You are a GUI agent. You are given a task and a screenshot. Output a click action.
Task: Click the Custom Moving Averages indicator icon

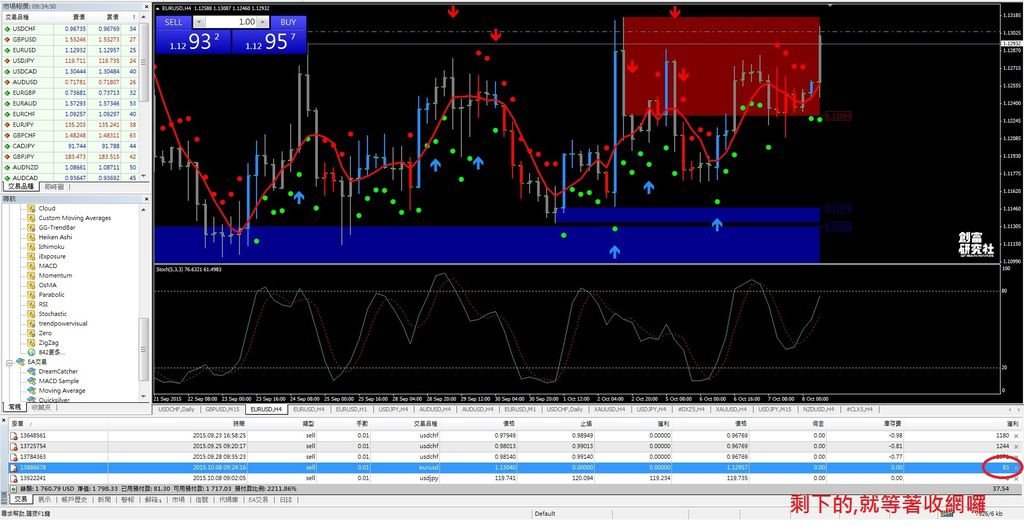point(31,218)
